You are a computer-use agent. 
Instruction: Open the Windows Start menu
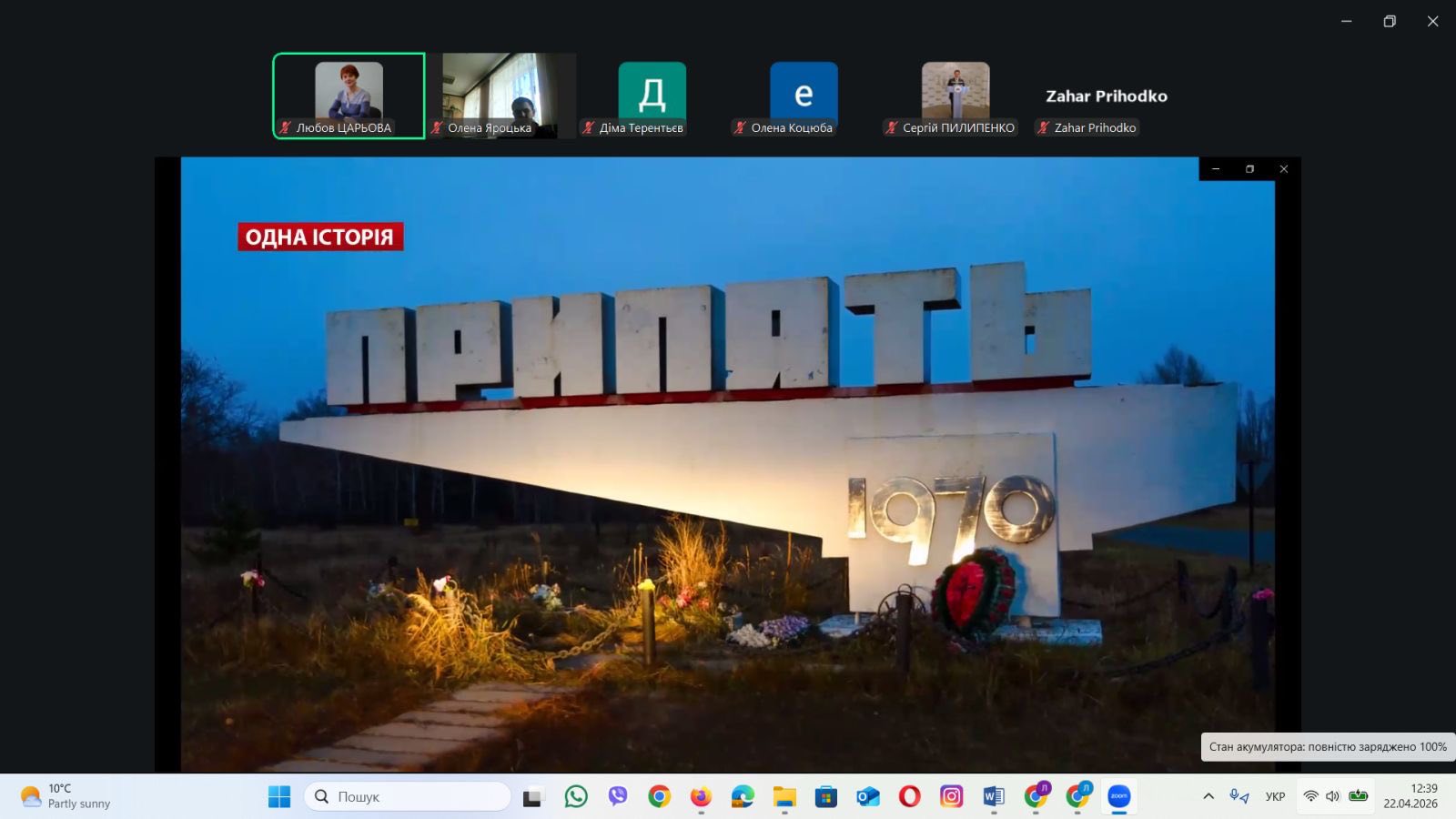click(x=279, y=797)
